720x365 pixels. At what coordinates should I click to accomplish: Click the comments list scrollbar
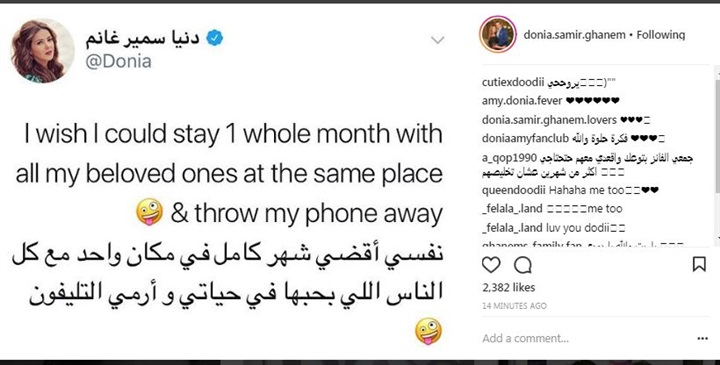click(717, 154)
